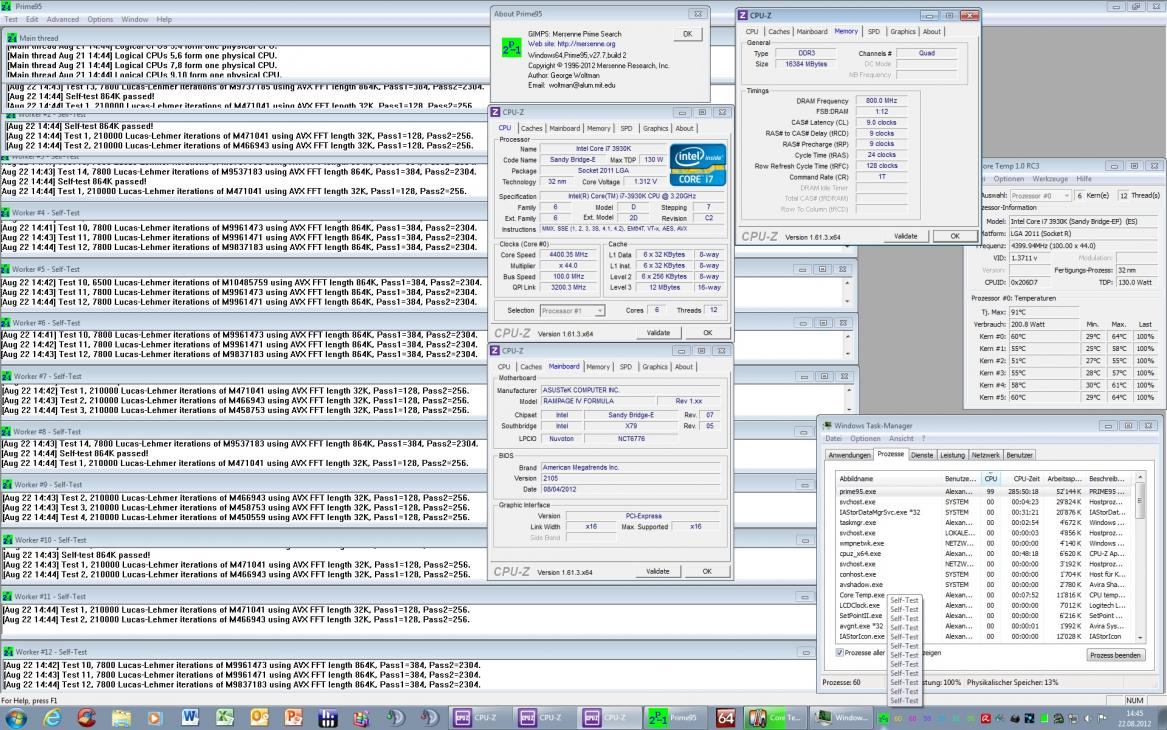Open the Prime95 Advanced menu

(x=63, y=19)
